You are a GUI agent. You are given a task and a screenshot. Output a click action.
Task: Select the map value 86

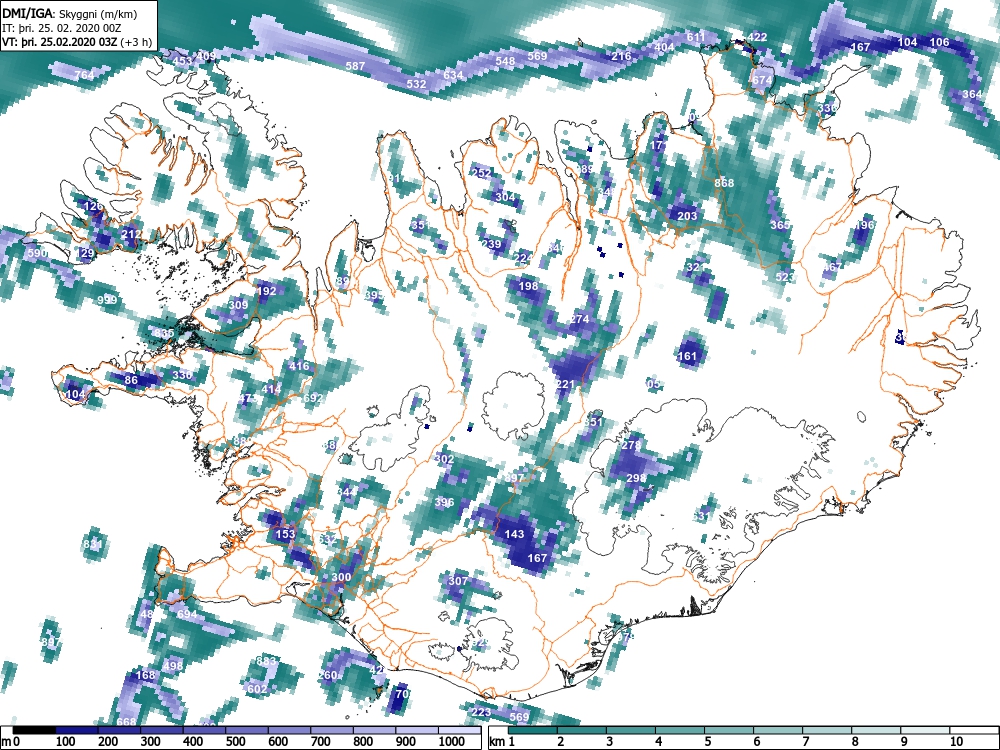(131, 380)
